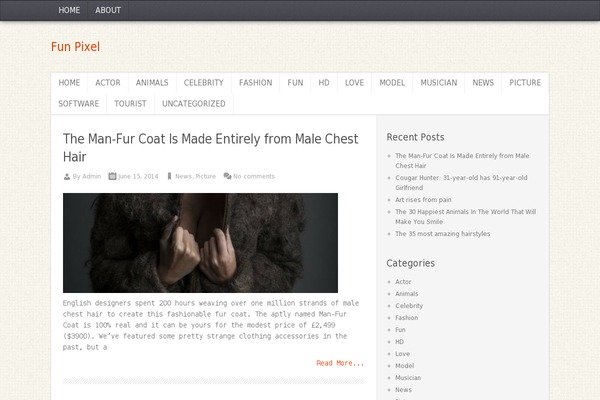The height and width of the screenshot is (400, 600).
Task: Click the Categories sidebar heading
Action: (x=411, y=263)
